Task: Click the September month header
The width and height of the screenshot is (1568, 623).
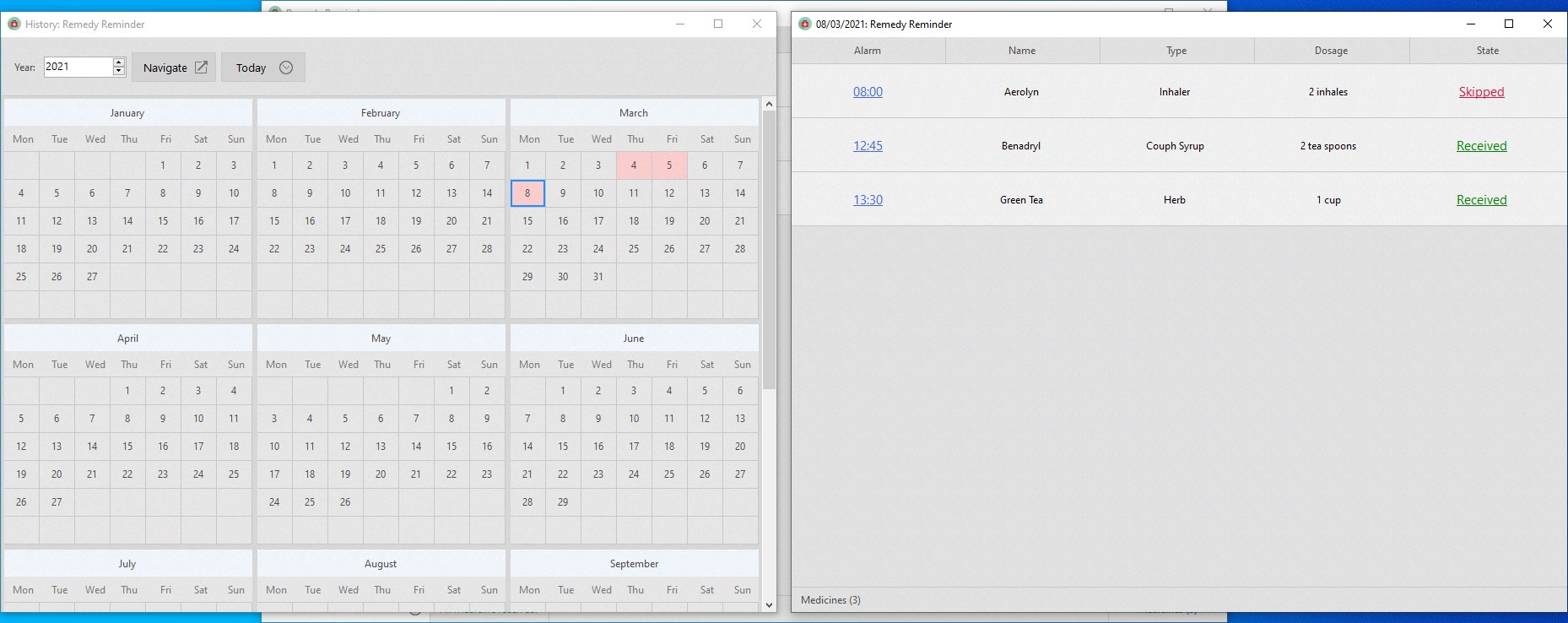Action: click(x=634, y=564)
